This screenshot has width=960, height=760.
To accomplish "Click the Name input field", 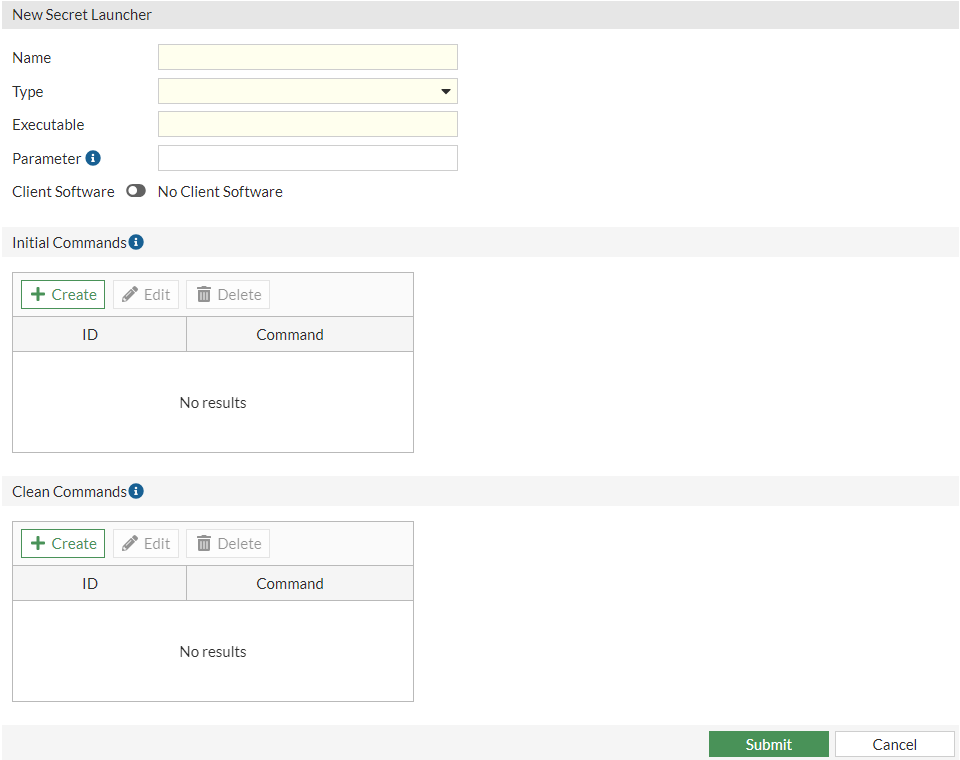I will pyautogui.click(x=308, y=57).
